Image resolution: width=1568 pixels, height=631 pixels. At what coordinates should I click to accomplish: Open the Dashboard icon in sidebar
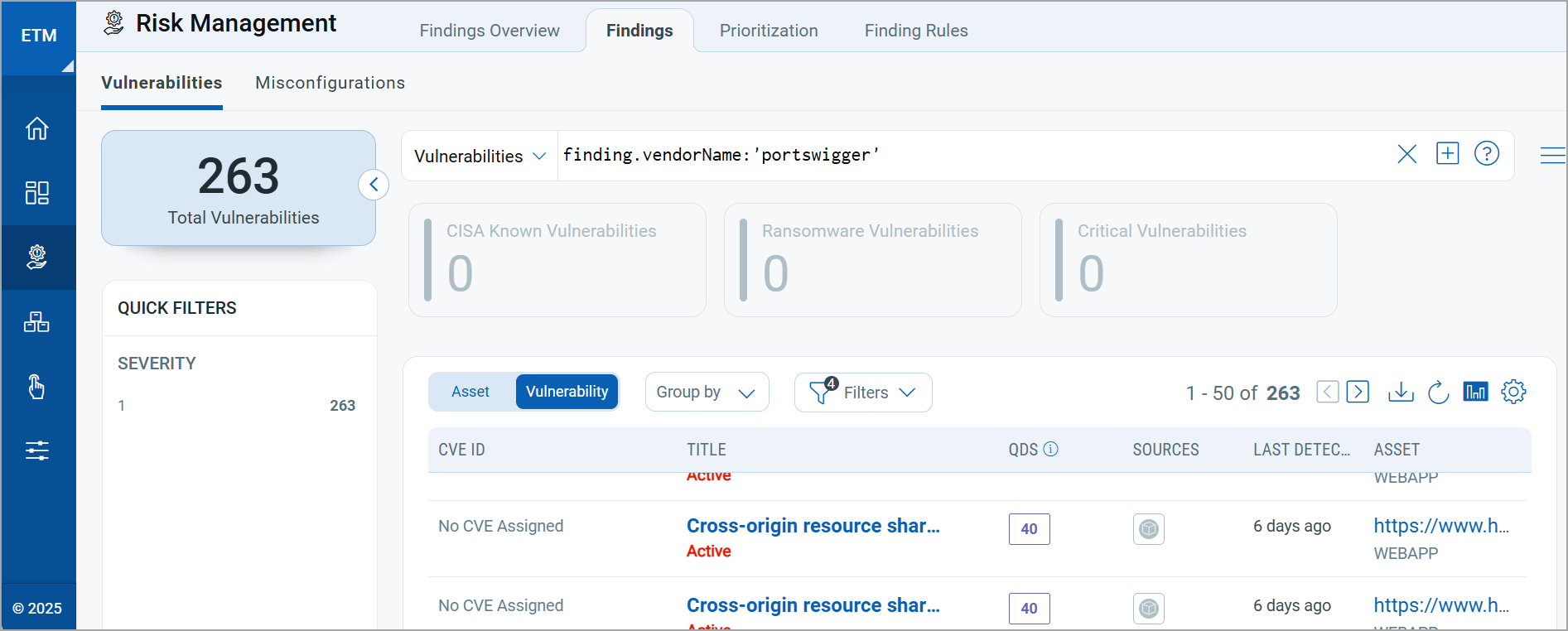coord(37,193)
